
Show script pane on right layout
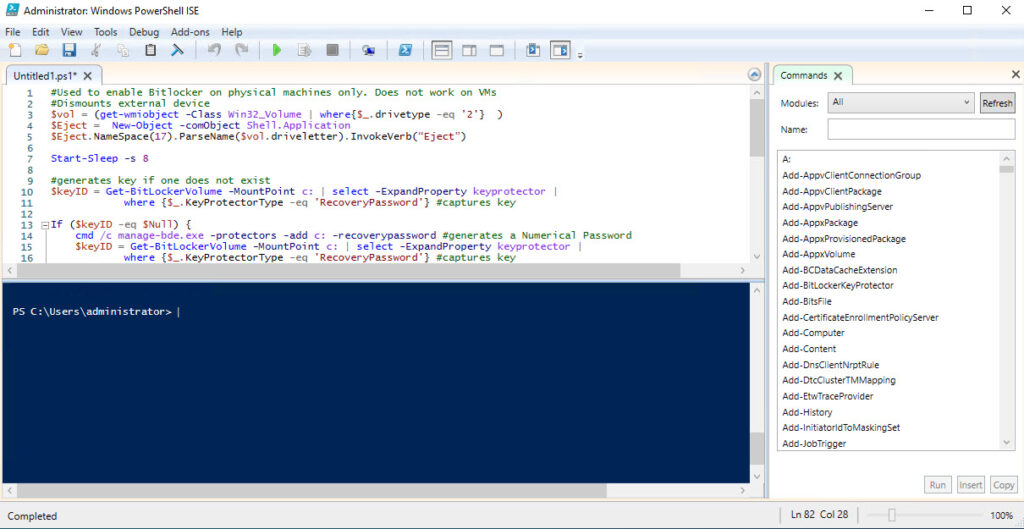click(x=469, y=50)
